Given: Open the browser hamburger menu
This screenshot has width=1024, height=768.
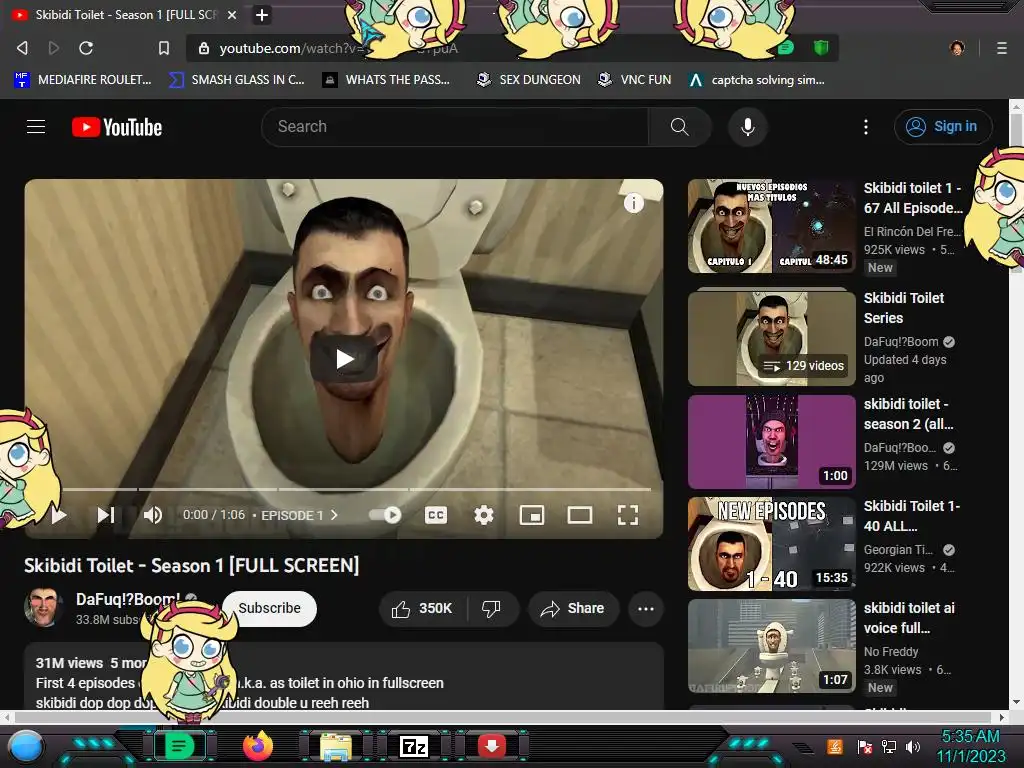Looking at the screenshot, I should pyautogui.click(x=1002, y=48).
